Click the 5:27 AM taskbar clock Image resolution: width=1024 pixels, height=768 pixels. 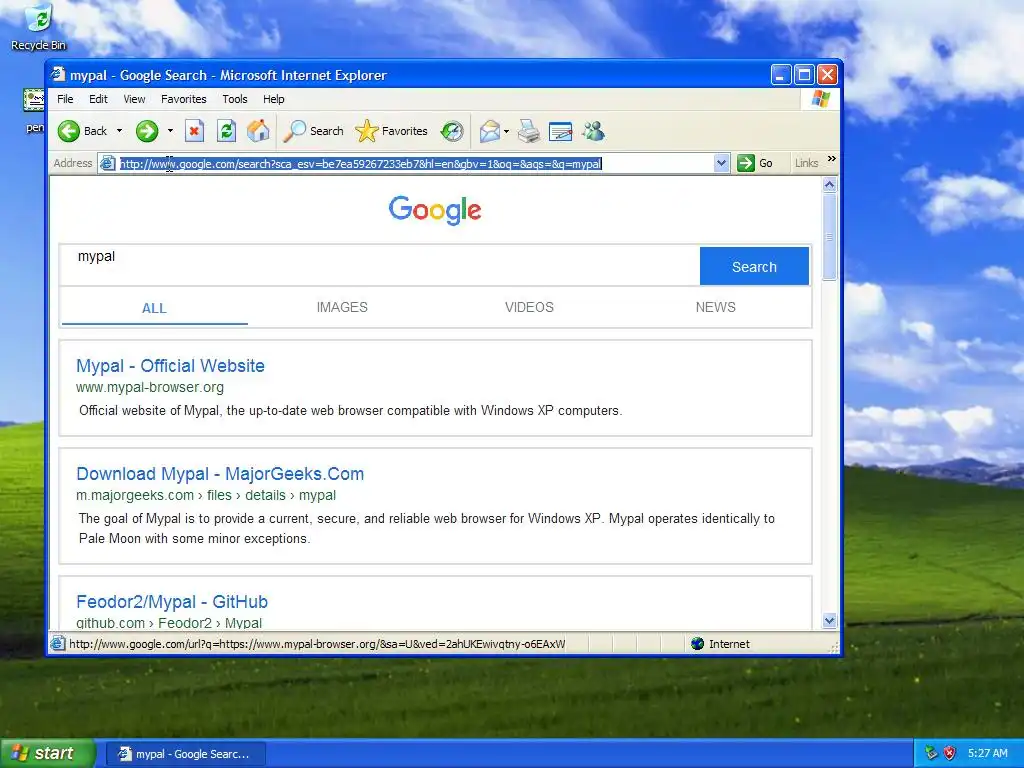click(x=987, y=753)
